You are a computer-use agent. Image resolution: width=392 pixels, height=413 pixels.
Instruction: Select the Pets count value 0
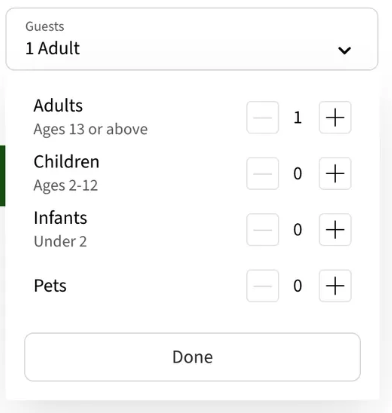(x=298, y=286)
